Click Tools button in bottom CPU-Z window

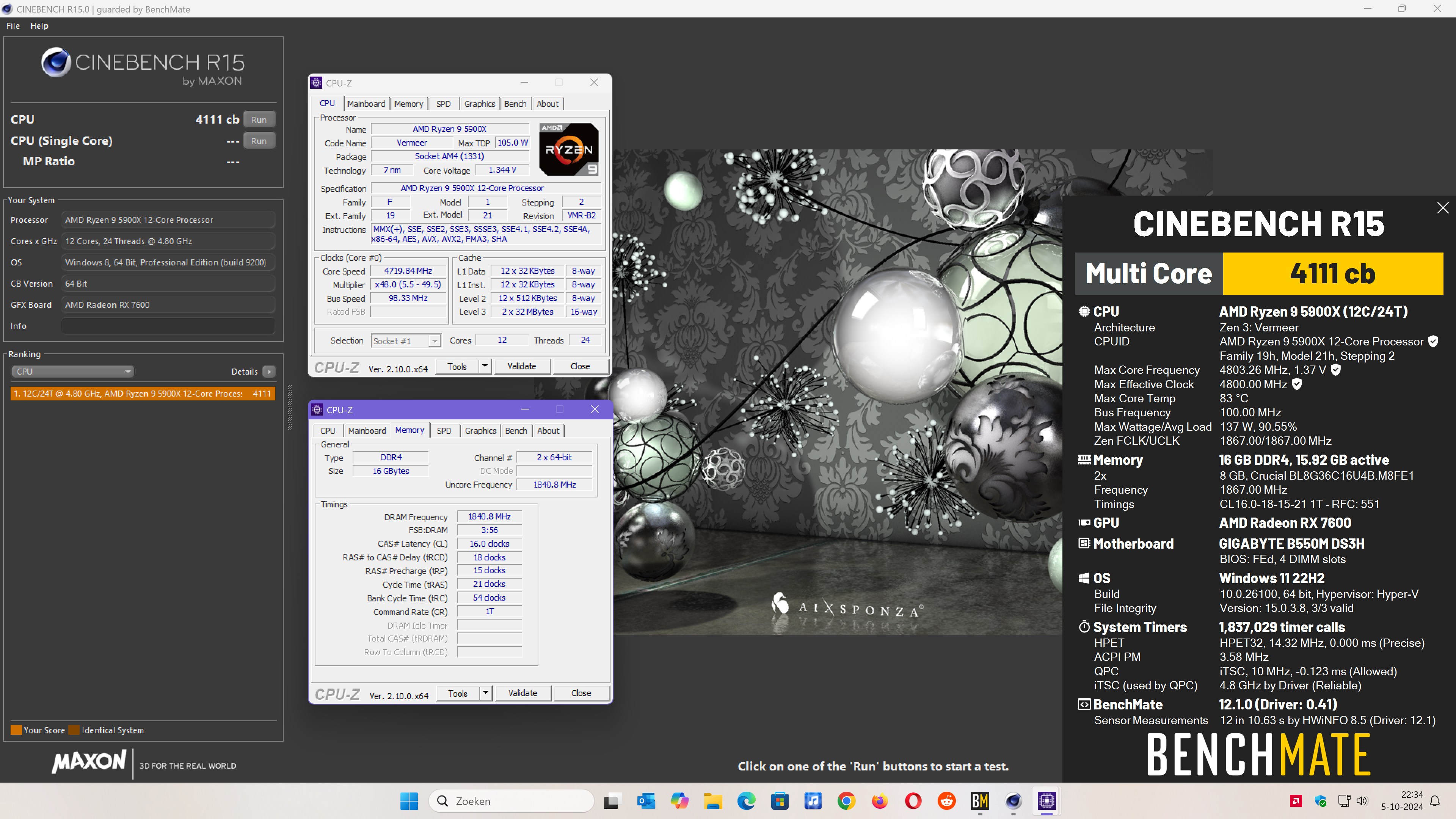458,693
